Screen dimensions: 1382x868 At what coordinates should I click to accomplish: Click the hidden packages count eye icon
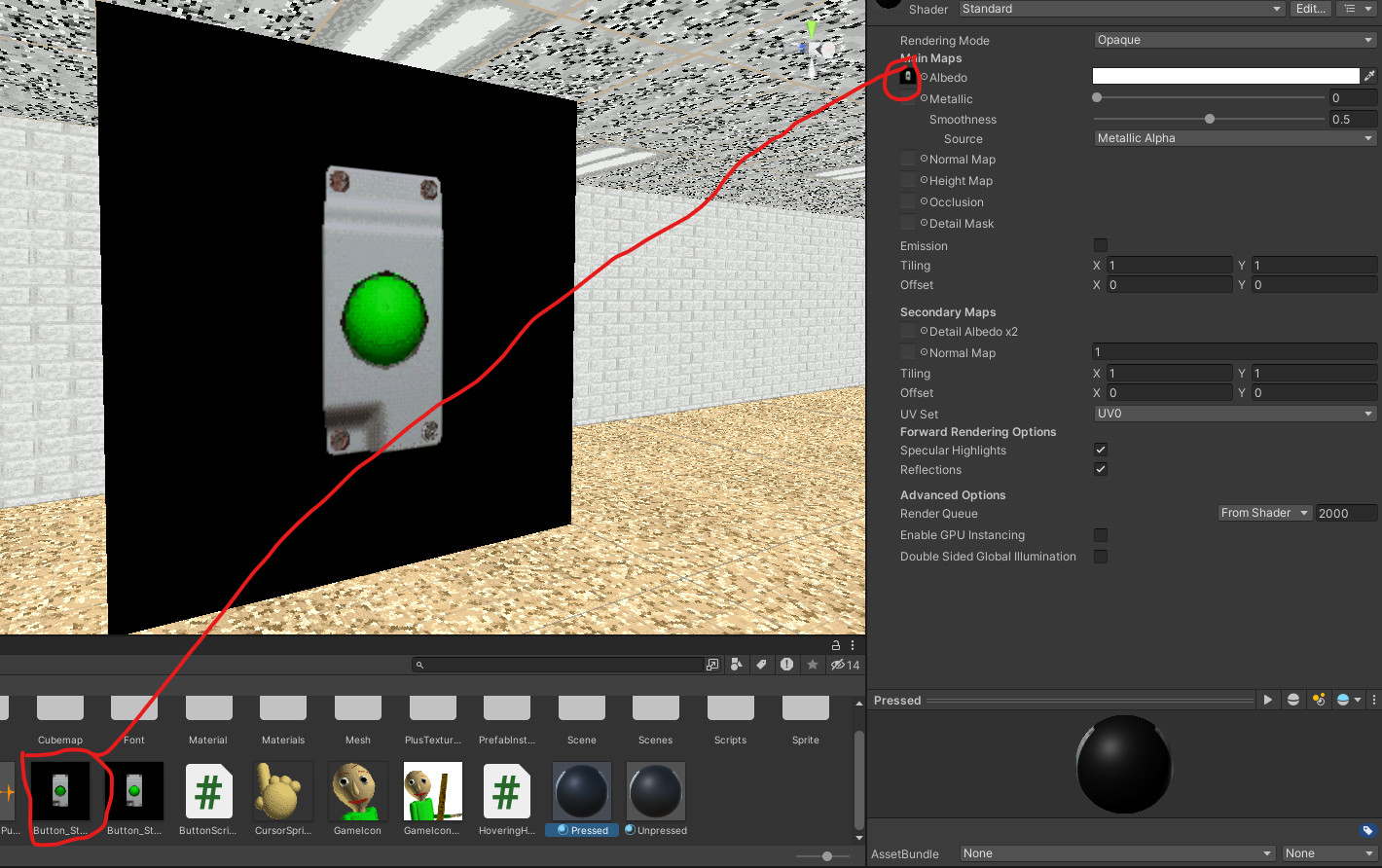coord(839,665)
